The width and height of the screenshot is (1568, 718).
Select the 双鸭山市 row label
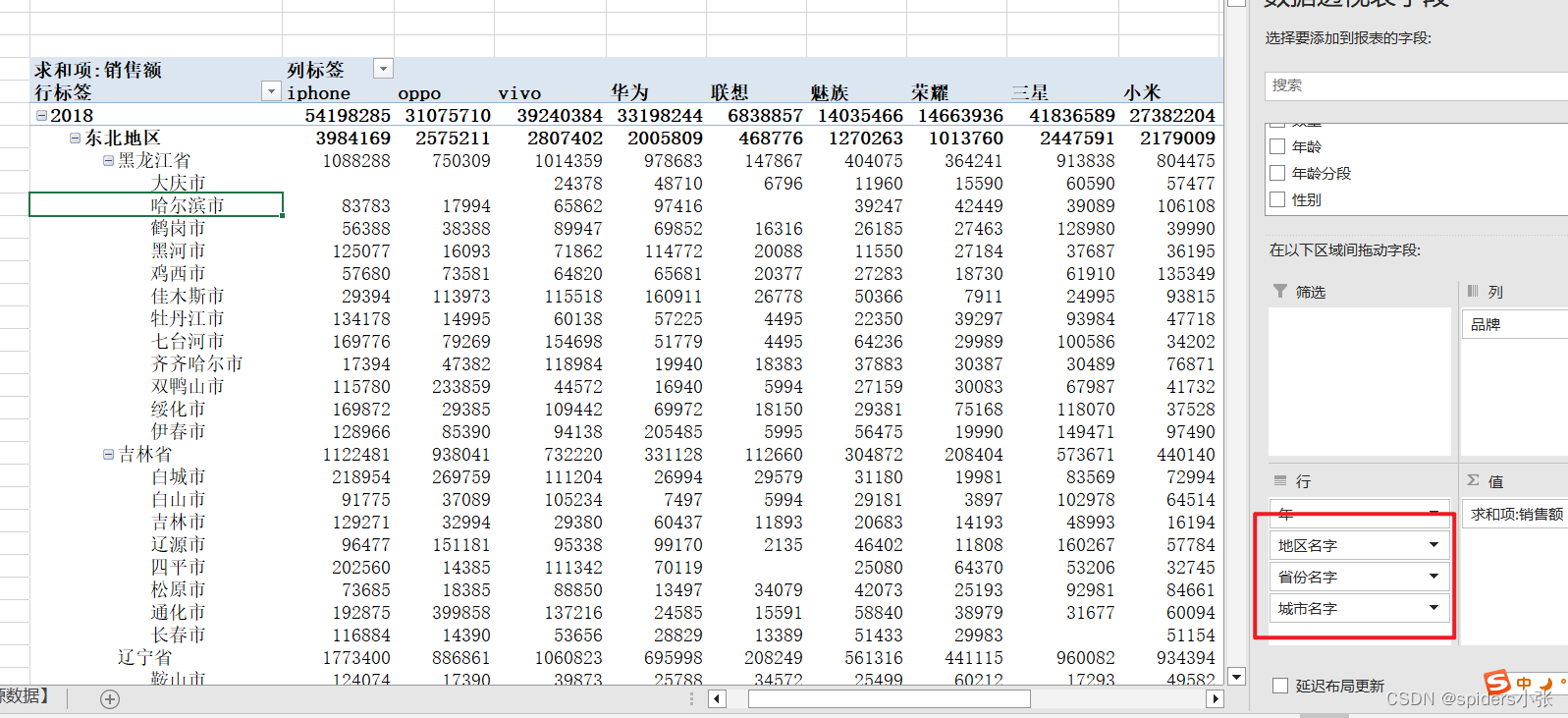coord(188,386)
